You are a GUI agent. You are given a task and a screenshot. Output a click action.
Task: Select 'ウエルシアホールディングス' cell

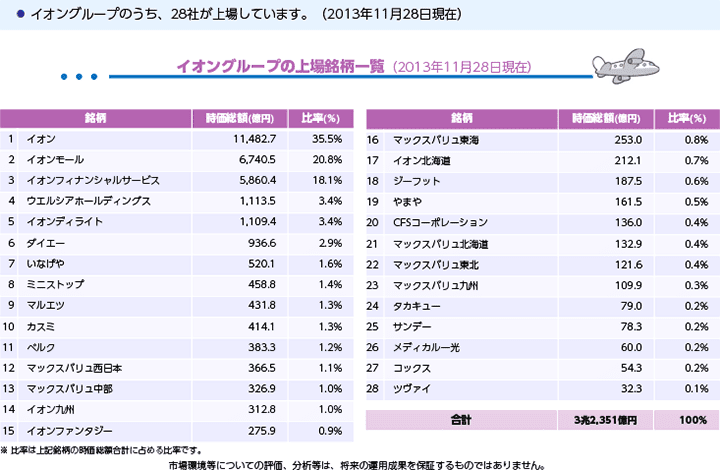click(88, 201)
